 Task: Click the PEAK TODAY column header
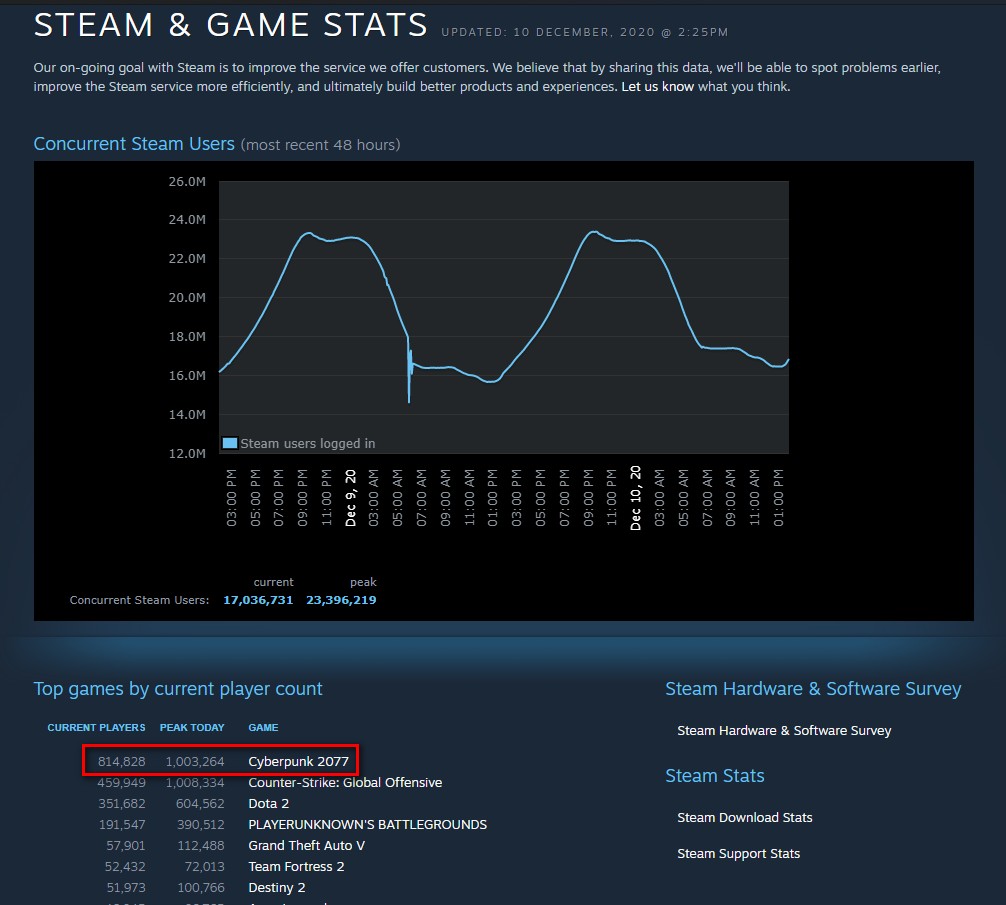coord(192,727)
